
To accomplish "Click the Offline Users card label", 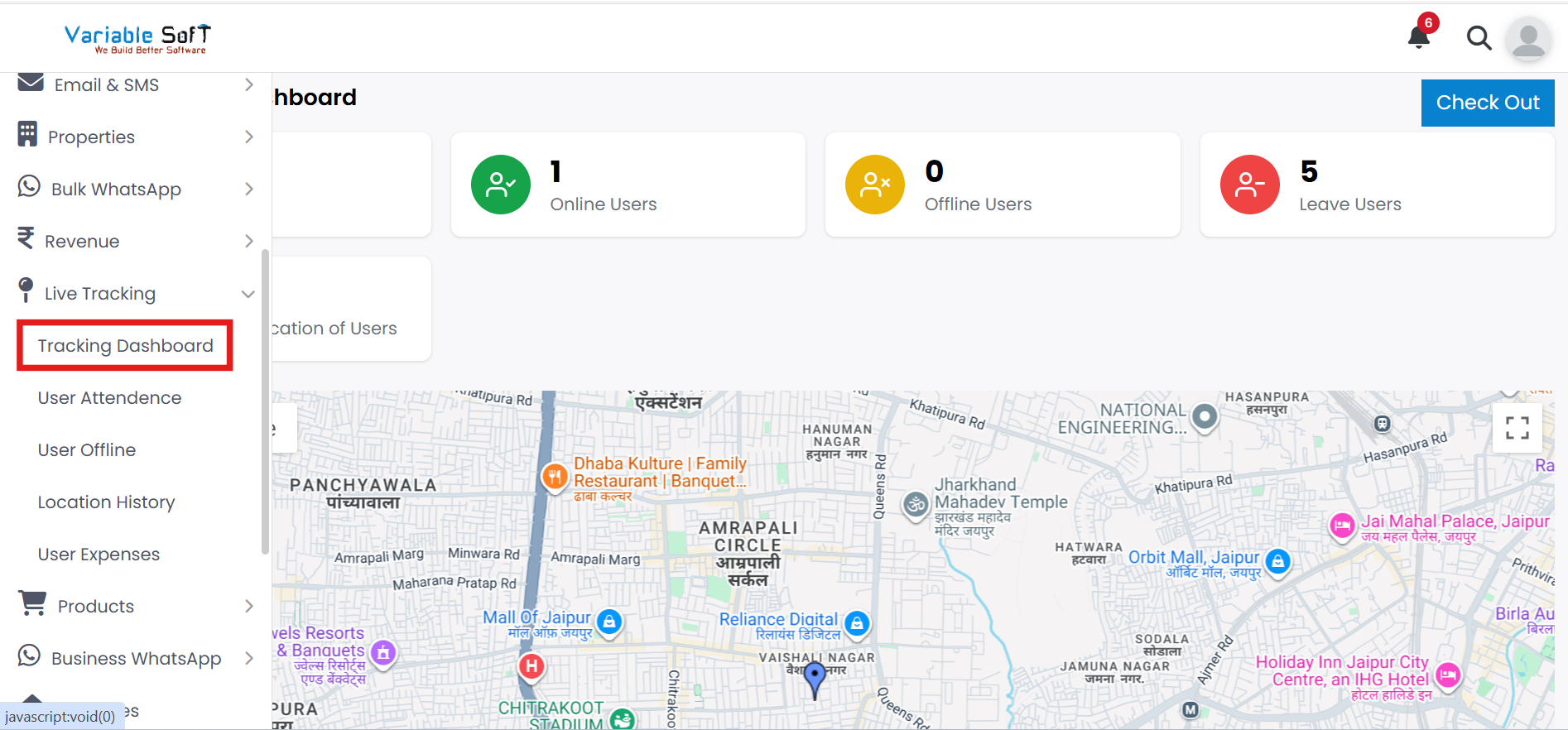I will click(978, 204).
